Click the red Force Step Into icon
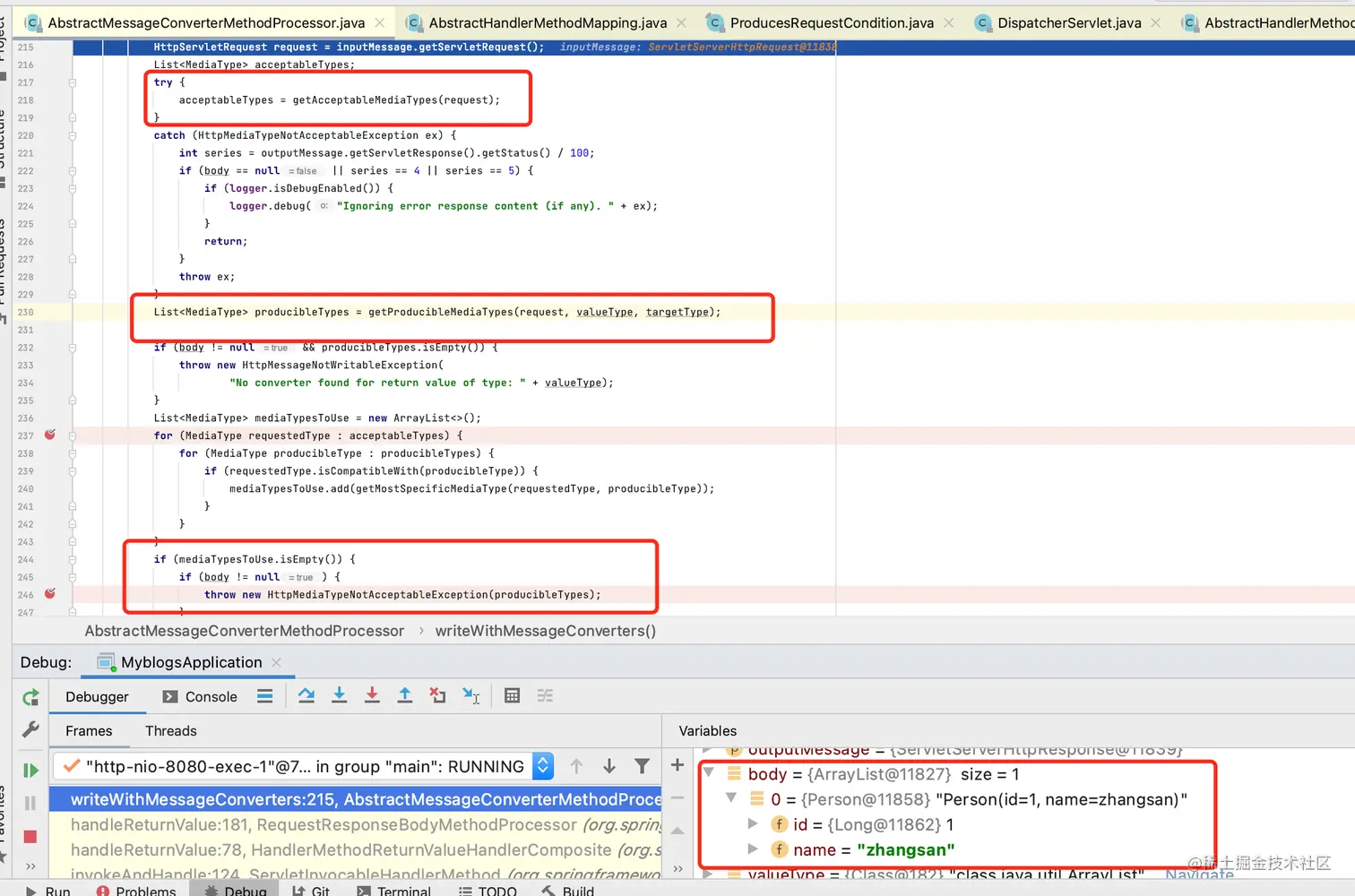 [372, 696]
